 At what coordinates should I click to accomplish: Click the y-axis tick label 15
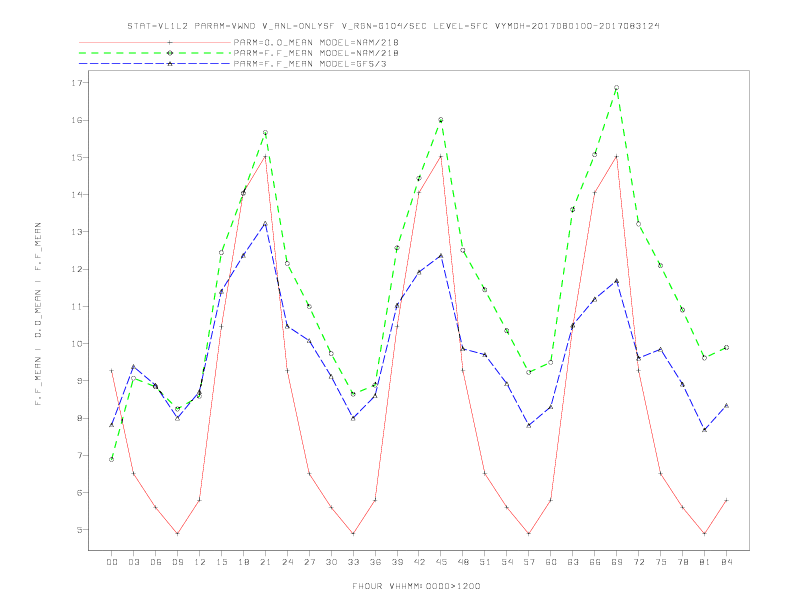[x=76, y=158]
